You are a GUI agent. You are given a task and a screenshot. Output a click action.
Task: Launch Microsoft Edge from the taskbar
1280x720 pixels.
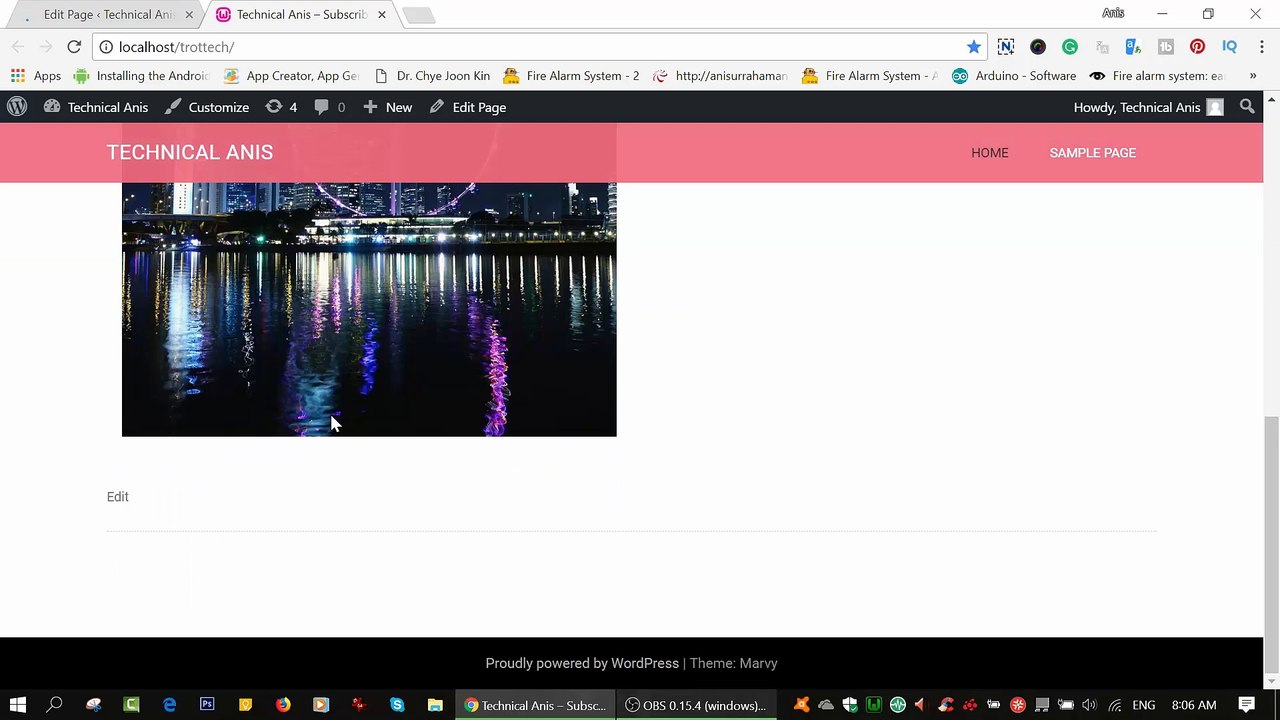[169, 705]
